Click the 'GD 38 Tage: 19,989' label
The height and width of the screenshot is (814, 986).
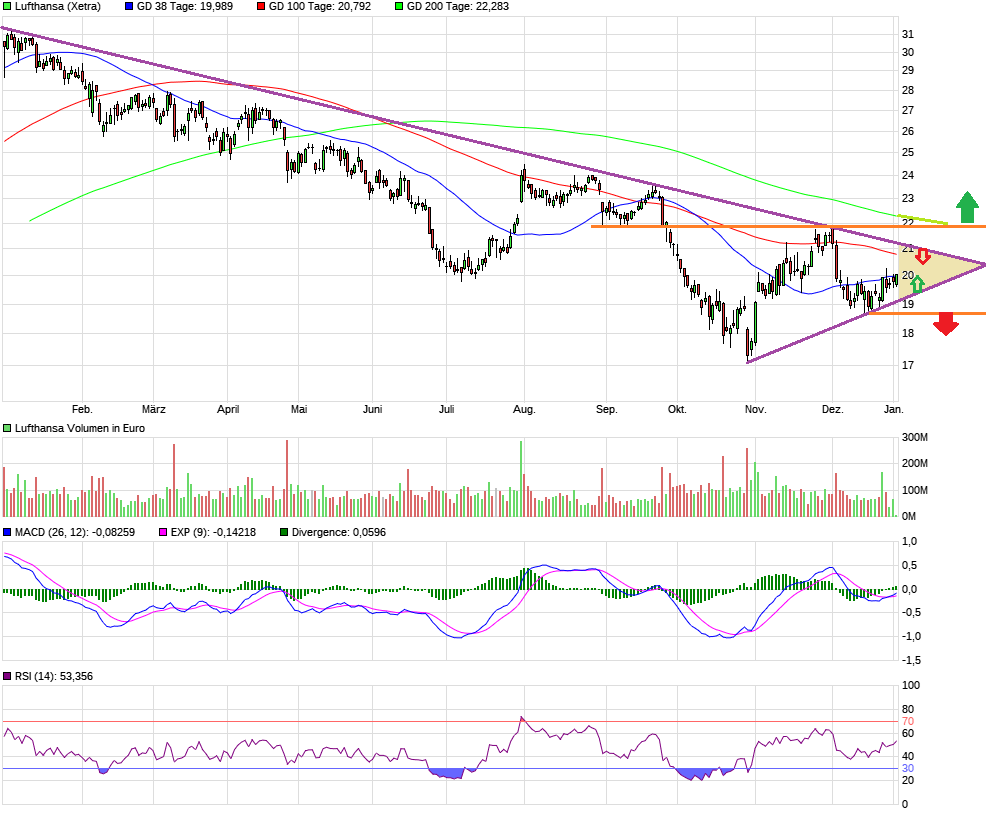[185, 6]
